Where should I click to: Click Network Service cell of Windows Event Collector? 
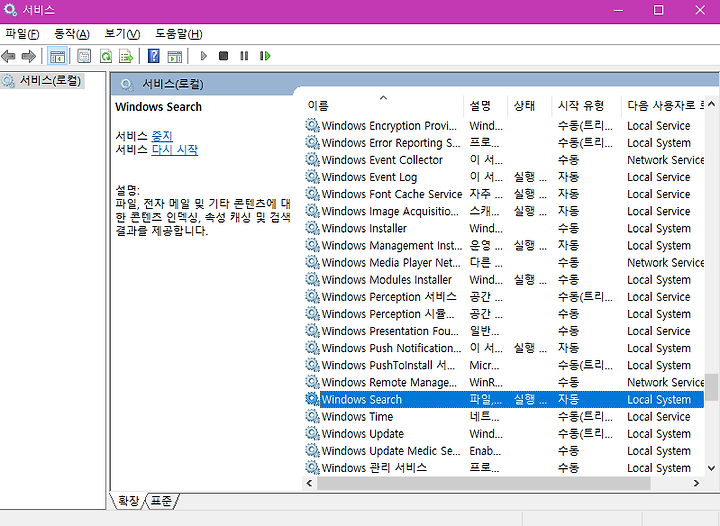665,160
